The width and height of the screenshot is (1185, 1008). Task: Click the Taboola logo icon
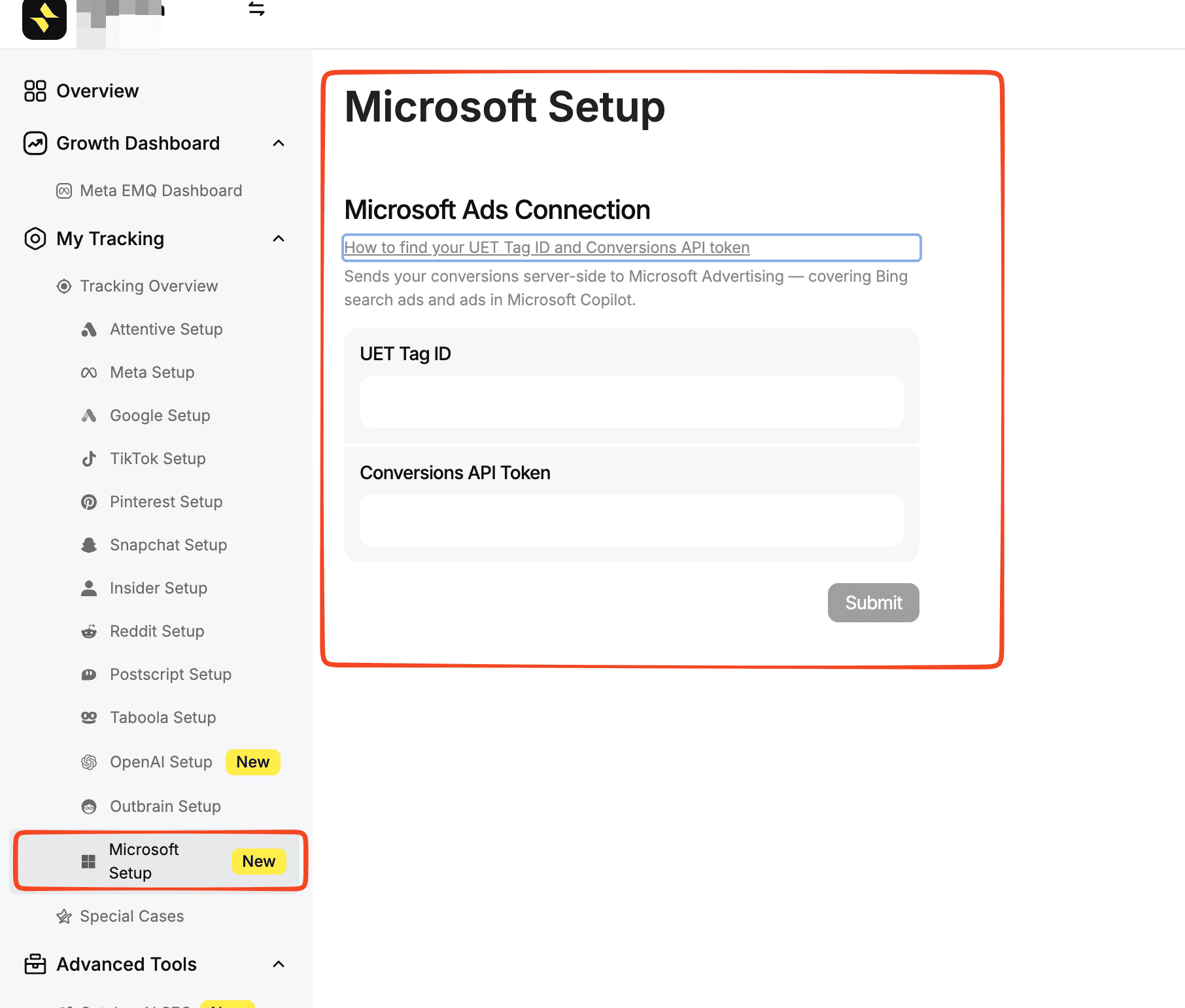tap(89, 718)
